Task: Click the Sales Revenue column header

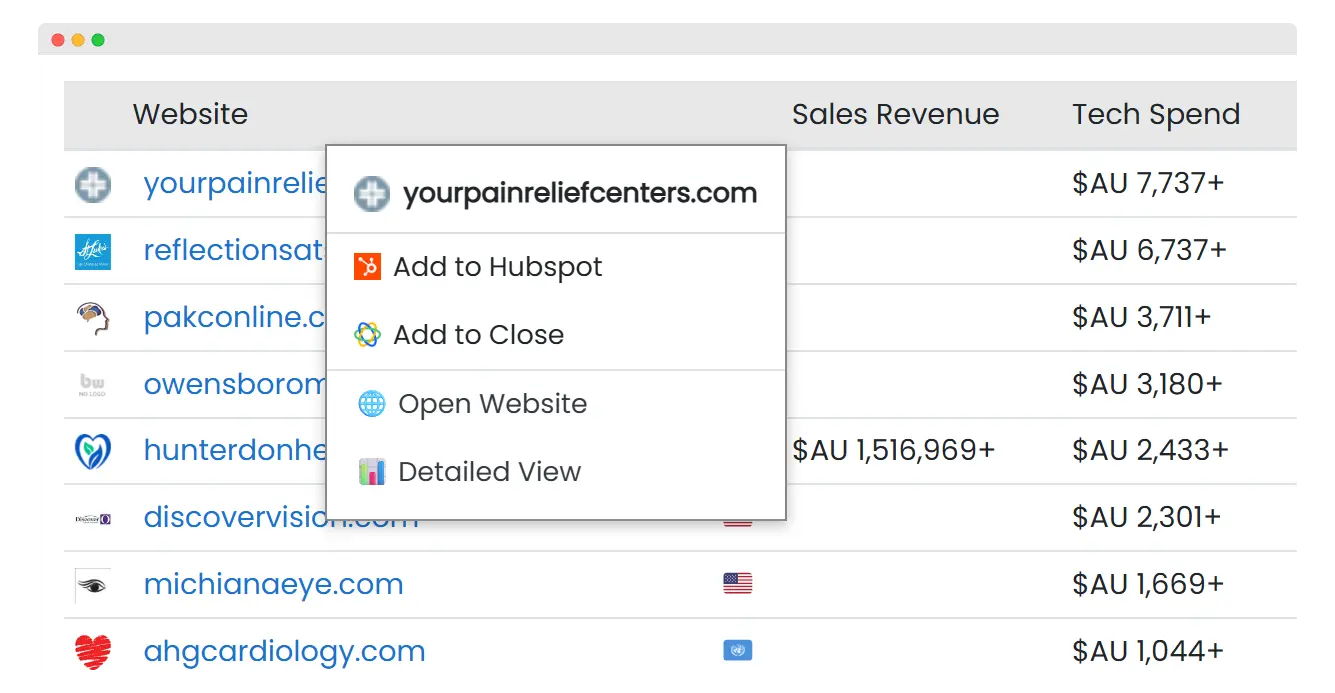Action: [895, 115]
